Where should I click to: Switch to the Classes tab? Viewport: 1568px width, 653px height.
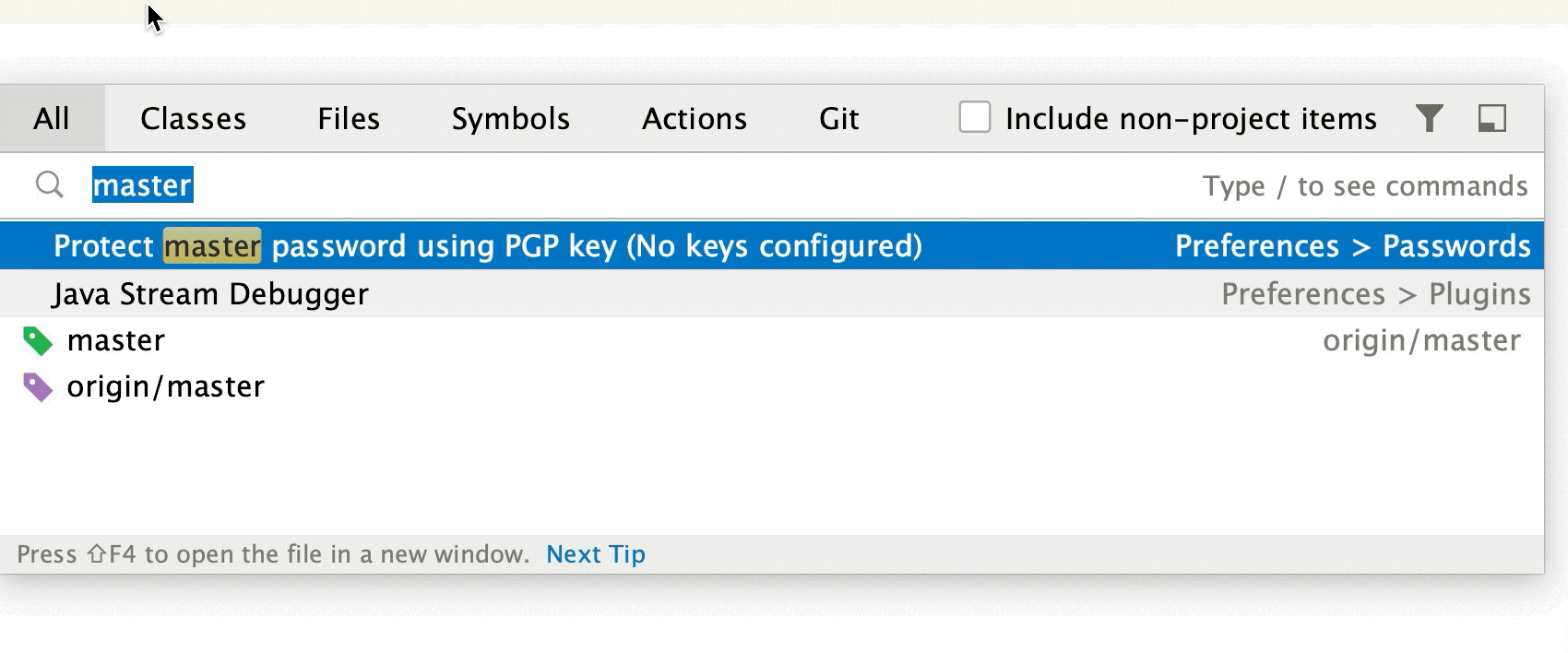(x=193, y=118)
